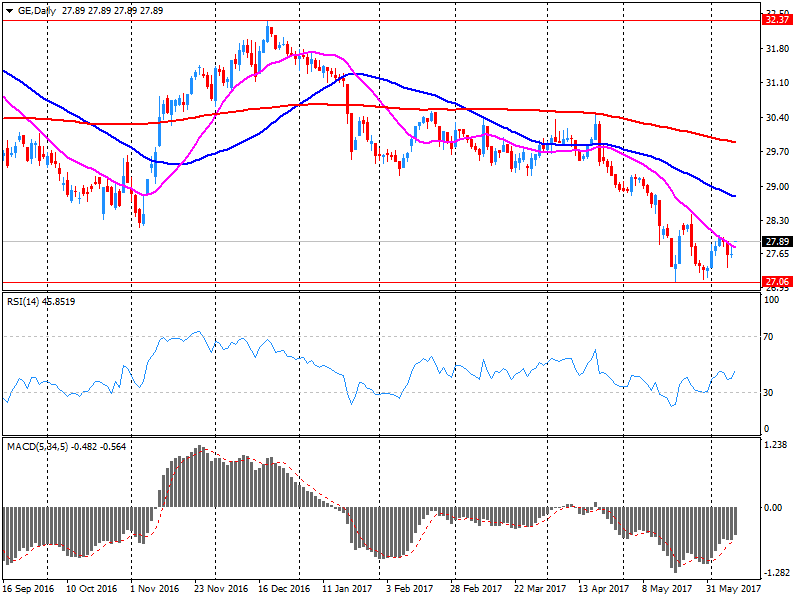Click the 31.10 price axis value
800x600 pixels.
[x=778, y=83]
